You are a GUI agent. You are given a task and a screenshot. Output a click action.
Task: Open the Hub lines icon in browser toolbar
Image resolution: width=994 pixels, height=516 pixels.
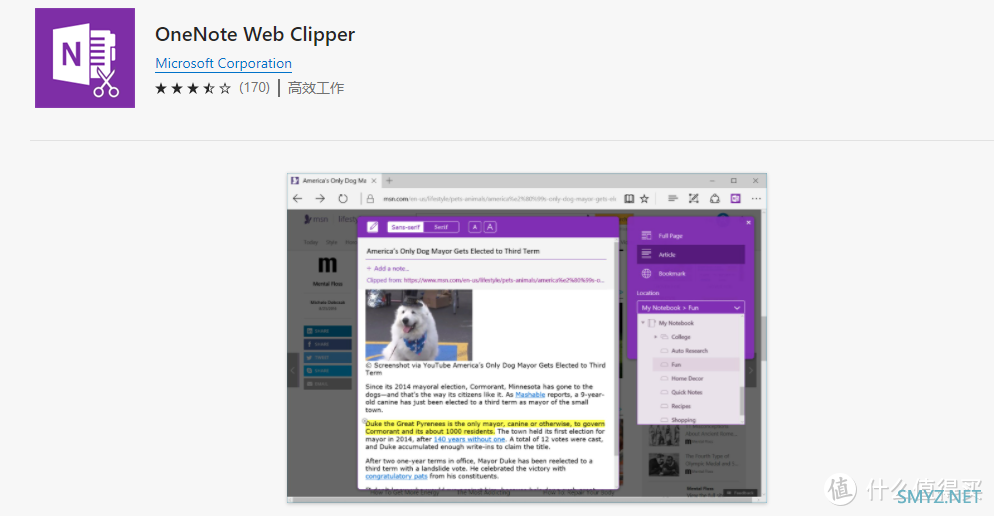(673, 198)
